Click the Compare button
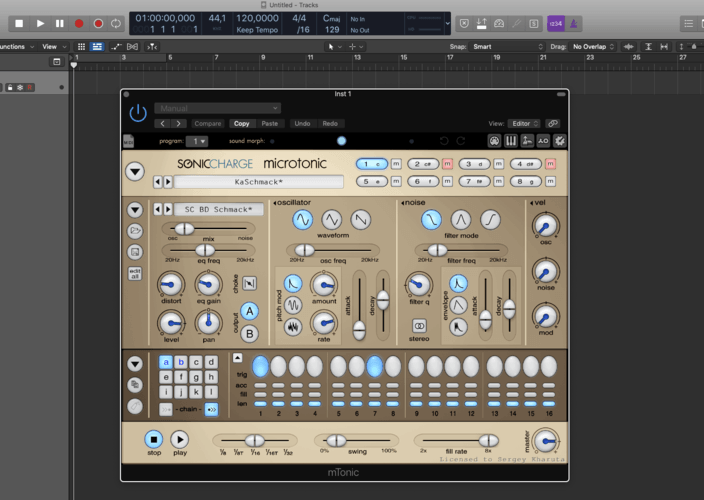 [207, 123]
